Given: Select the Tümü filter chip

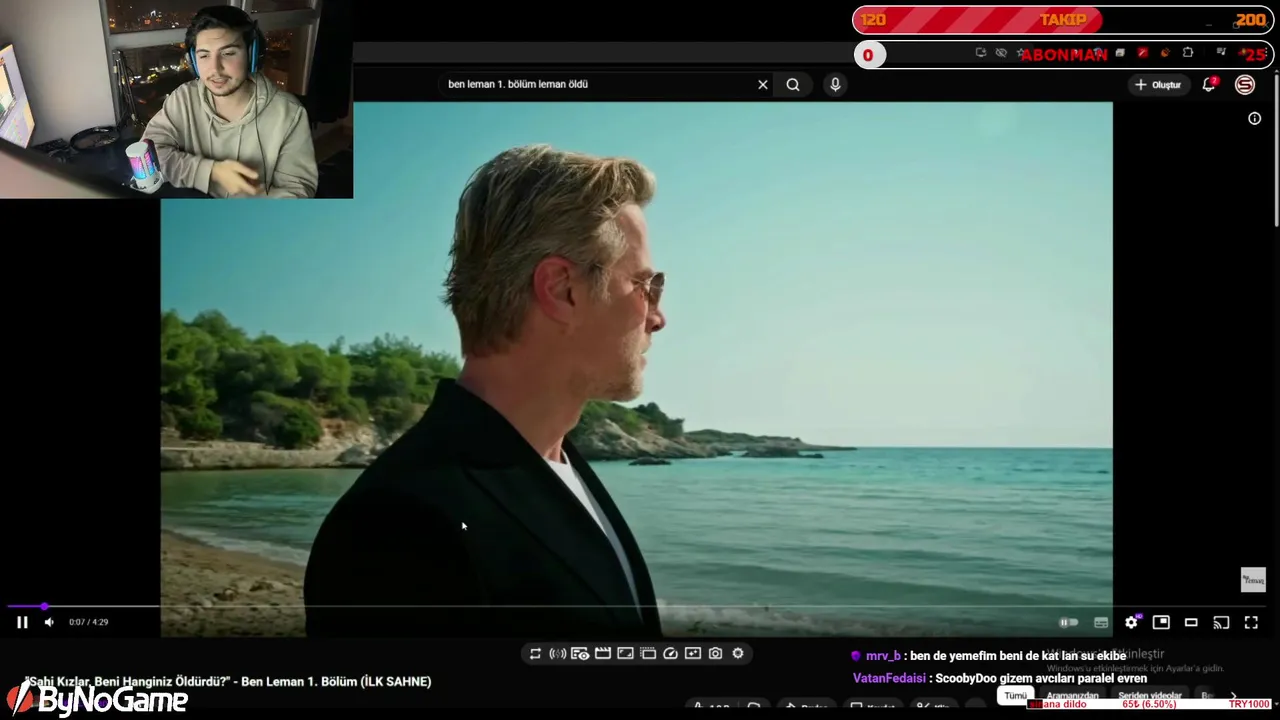Looking at the screenshot, I should (1015, 695).
